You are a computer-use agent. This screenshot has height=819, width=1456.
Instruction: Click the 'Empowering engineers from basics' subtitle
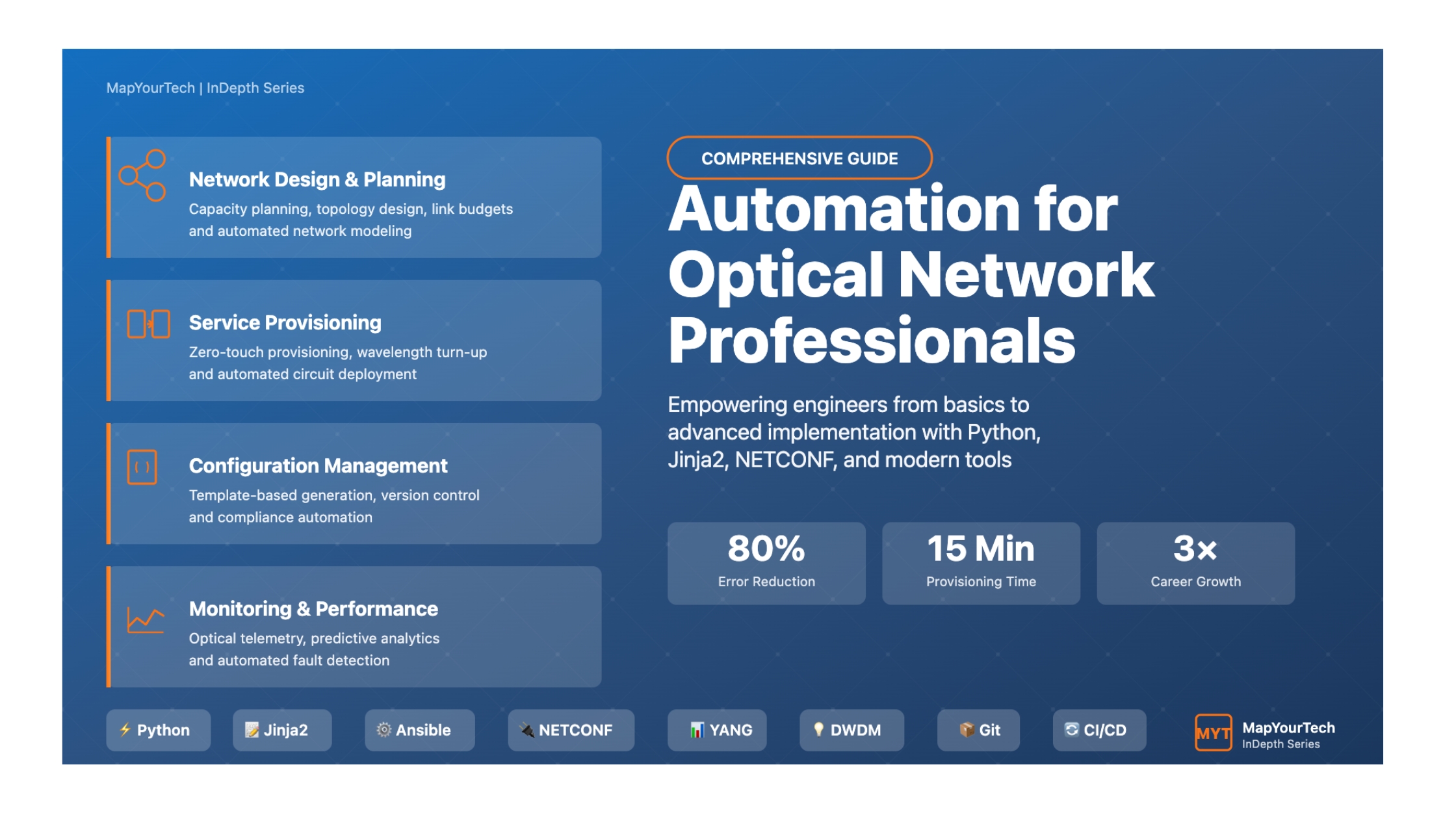coord(854,432)
